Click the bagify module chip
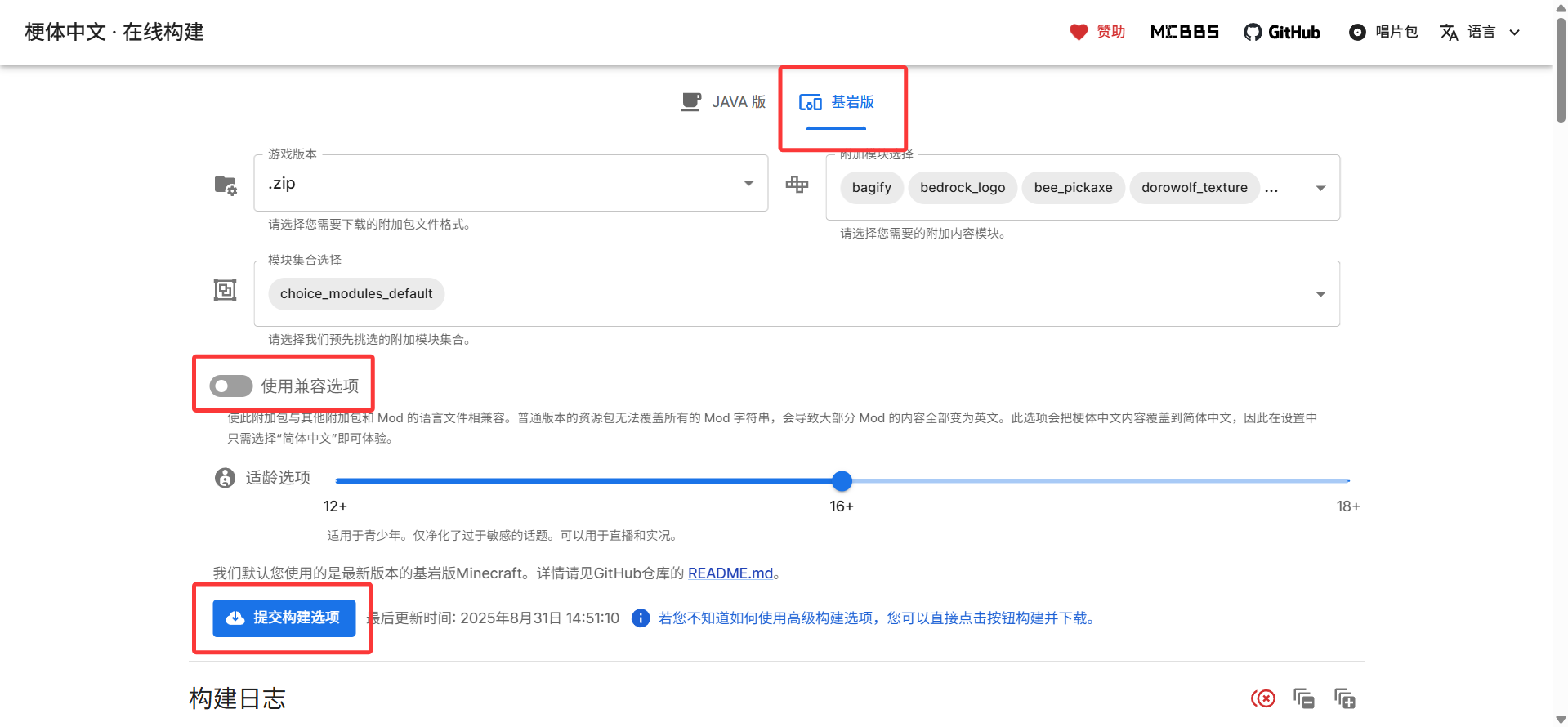Screen dimensions: 1568x727 (871, 188)
